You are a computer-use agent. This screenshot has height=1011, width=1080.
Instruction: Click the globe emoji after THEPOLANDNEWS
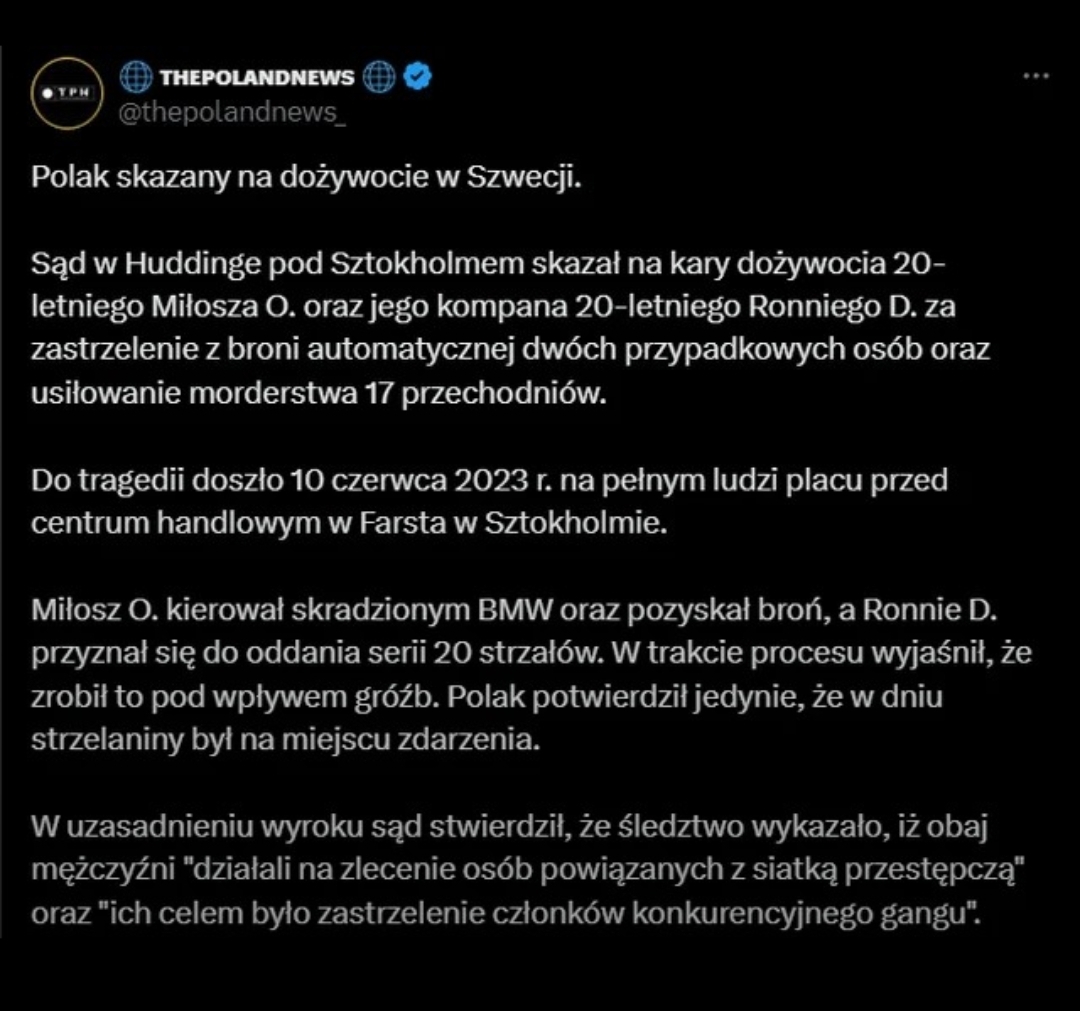379,78
